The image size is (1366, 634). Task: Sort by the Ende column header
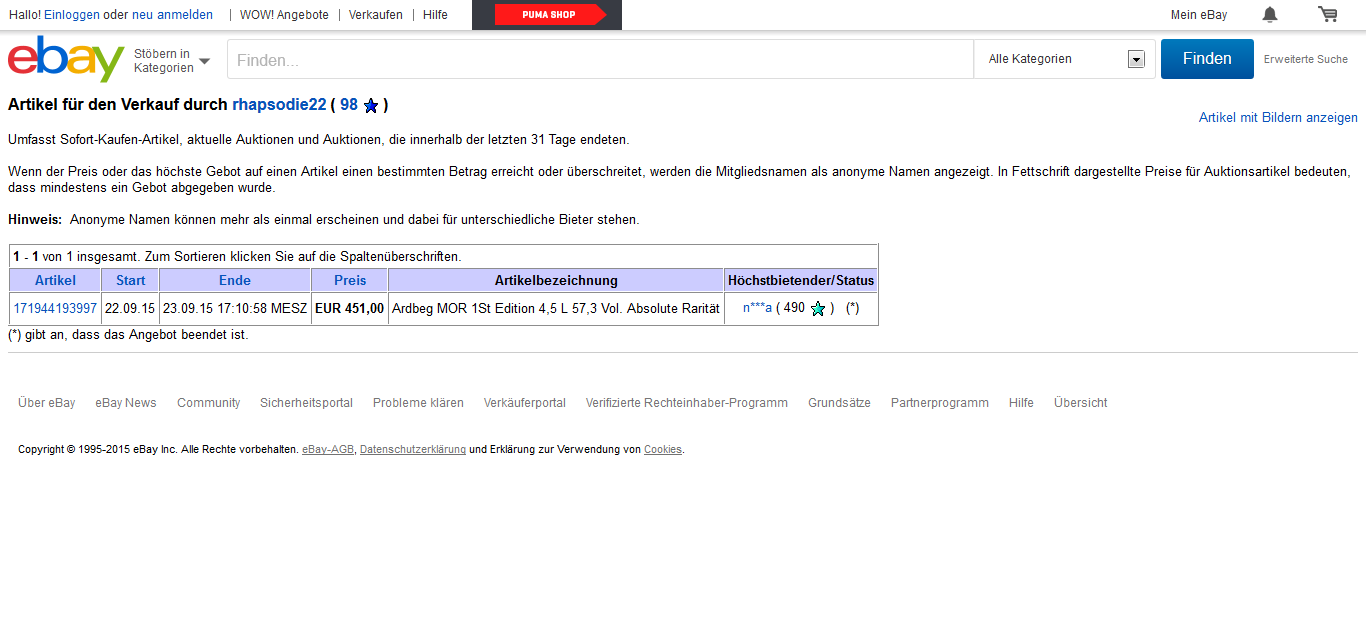[x=235, y=280]
